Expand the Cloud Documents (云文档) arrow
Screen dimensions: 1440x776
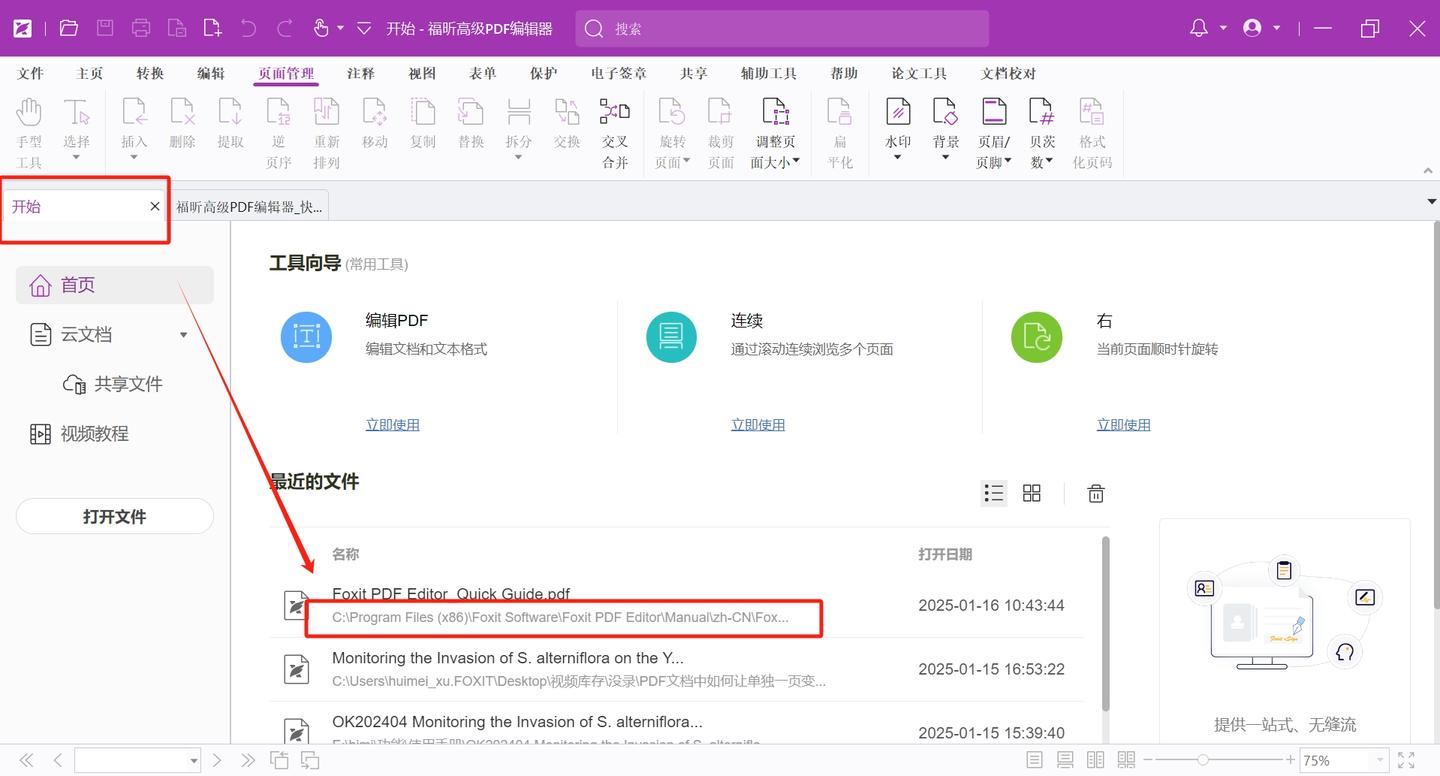183,335
